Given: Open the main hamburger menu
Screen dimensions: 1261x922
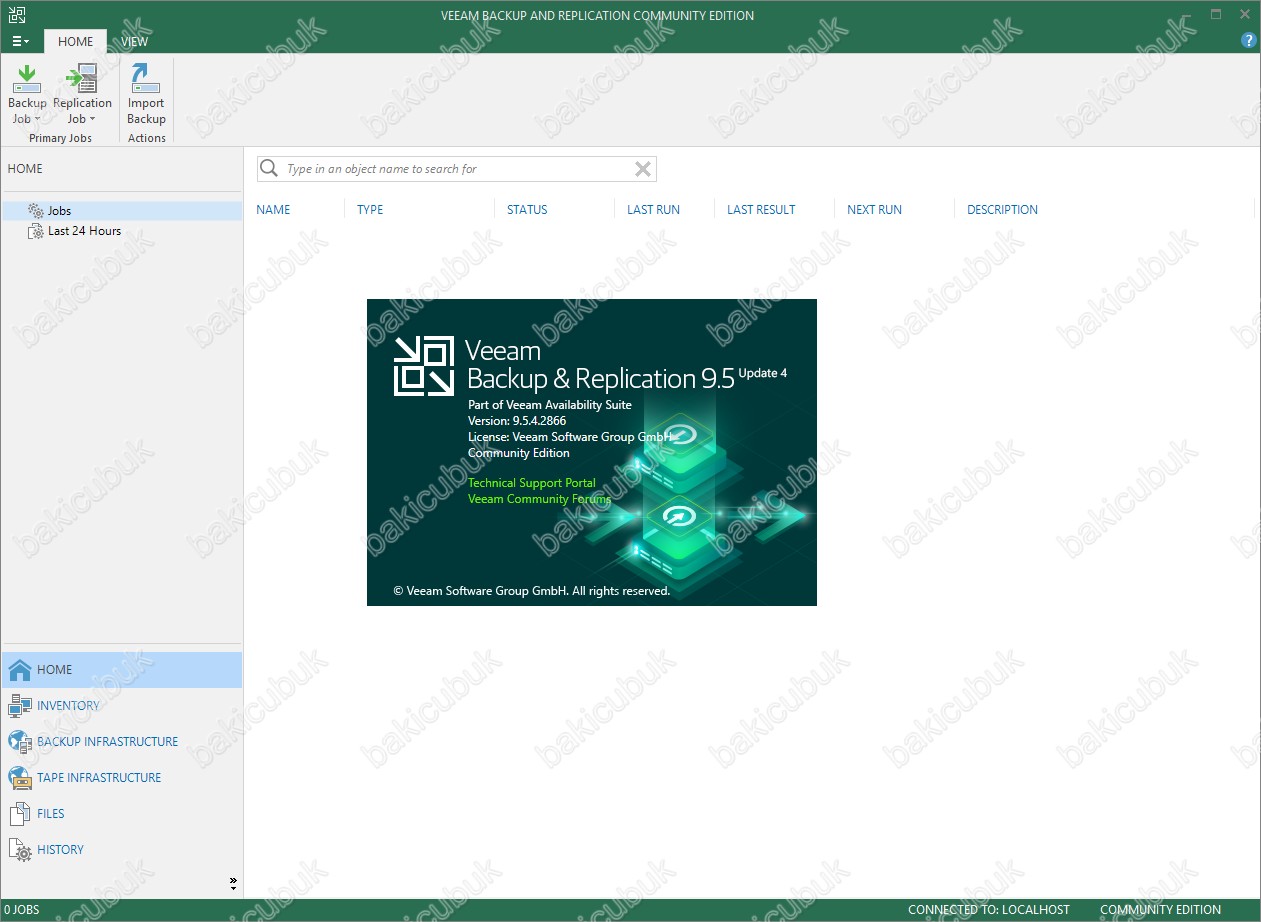Looking at the screenshot, I should point(20,41).
